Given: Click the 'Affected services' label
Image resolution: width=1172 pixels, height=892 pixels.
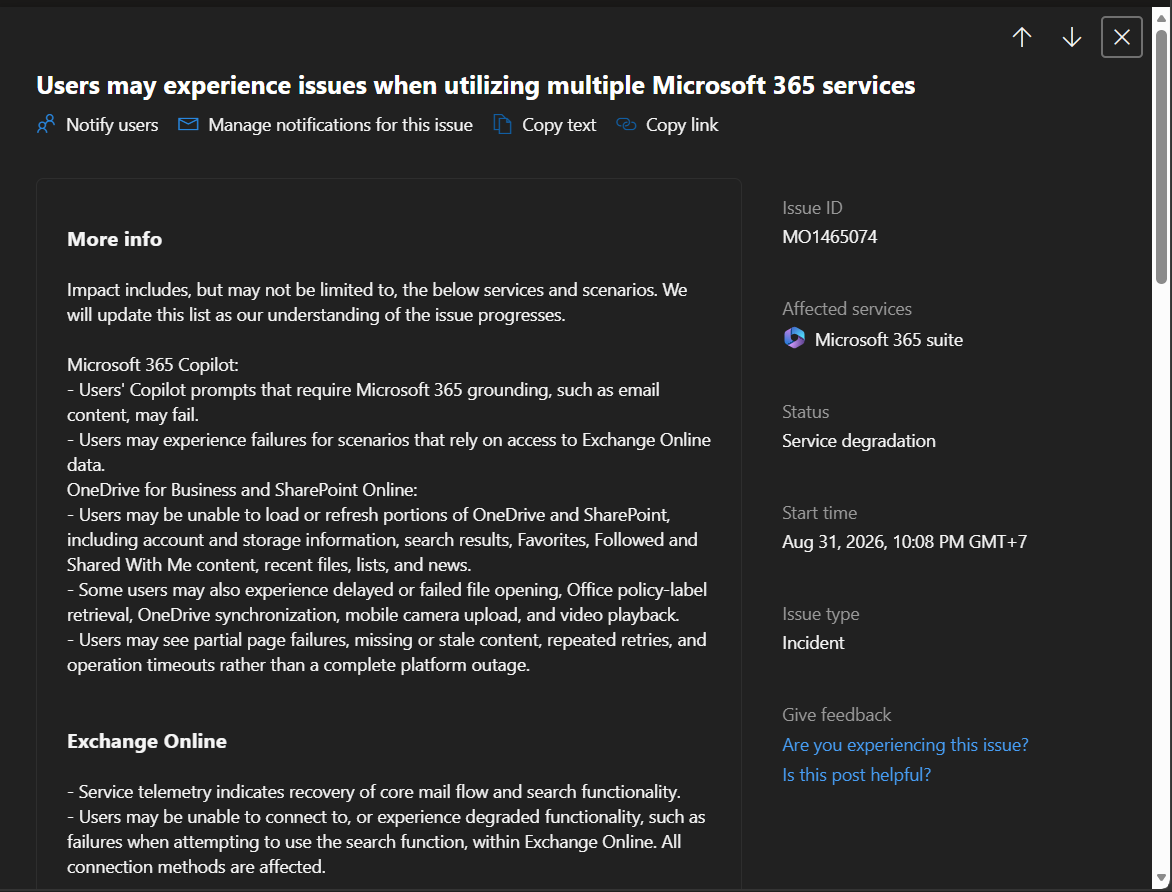Looking at the screenshot, I should [847, 309].
